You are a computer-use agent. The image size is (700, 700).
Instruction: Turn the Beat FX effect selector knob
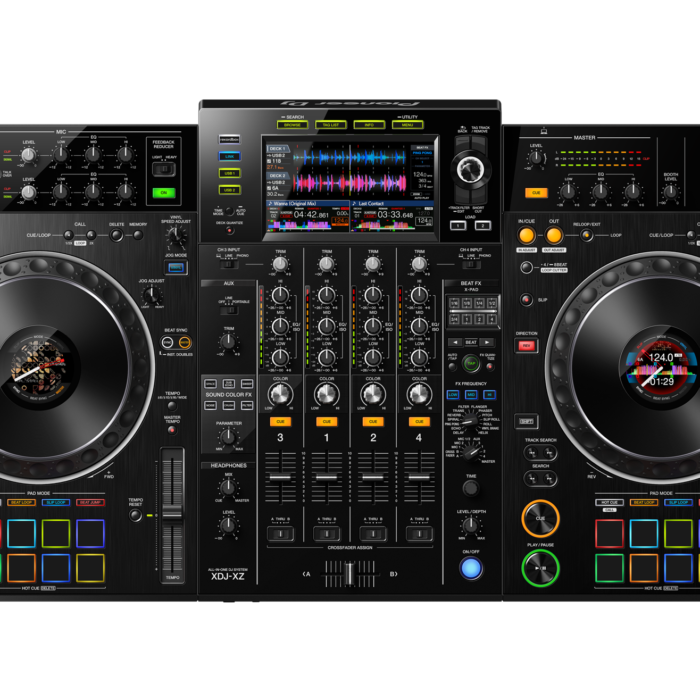(x=470, y=421)
